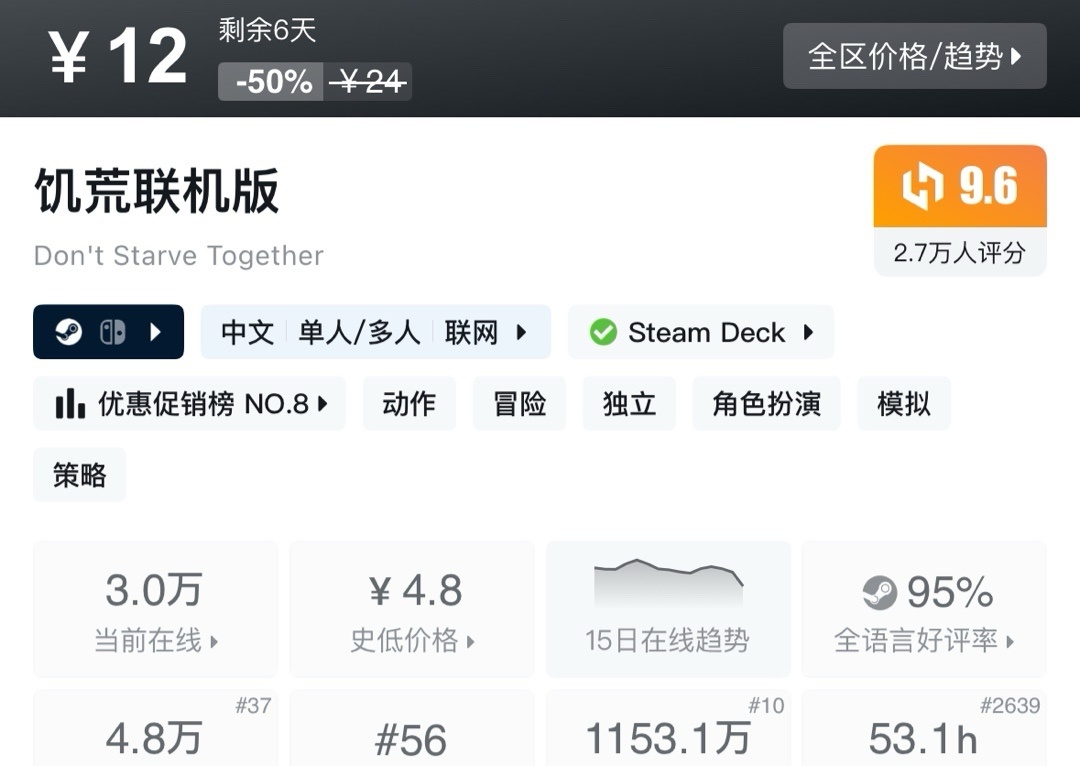Click the orange 9.6 score logo

(922, 187)
